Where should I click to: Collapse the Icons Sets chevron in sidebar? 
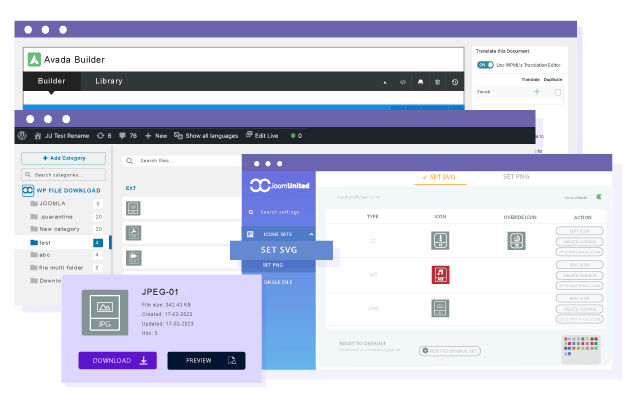coord(311,234)
